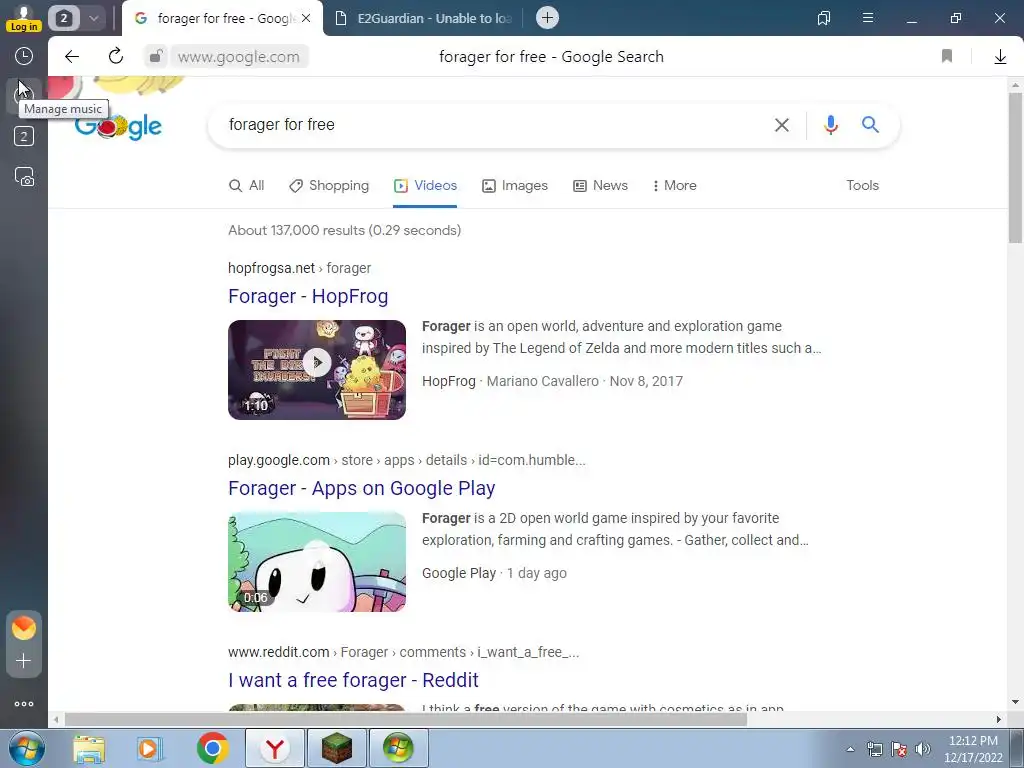1024x768 pixels.
Task: Open the volume speaker tray icon
Action: click(922, 749)
